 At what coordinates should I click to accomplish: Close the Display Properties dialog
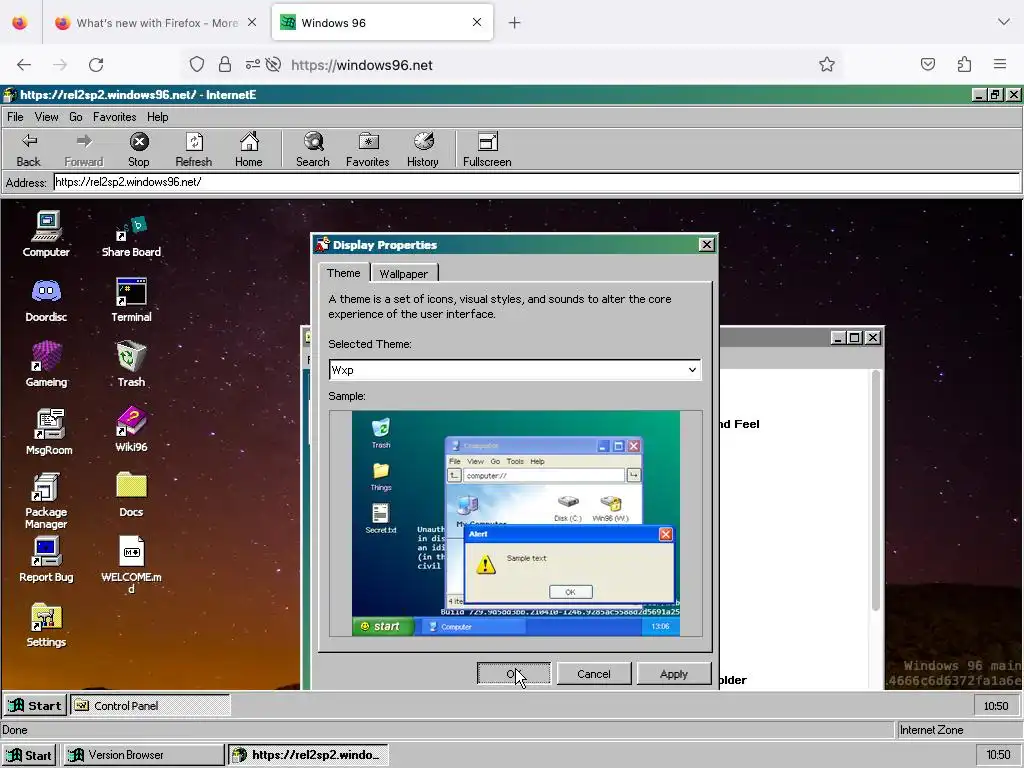(706, 244)
